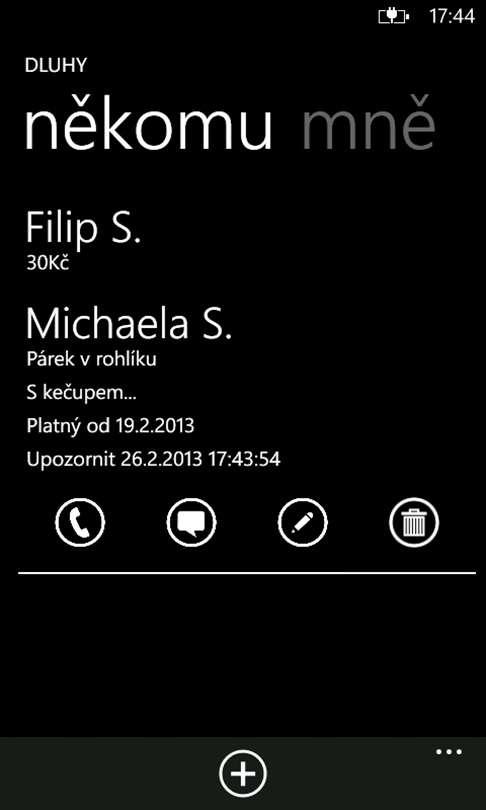Tap the Upozornit 26.2.2013 reminder line

pos(153,459)
